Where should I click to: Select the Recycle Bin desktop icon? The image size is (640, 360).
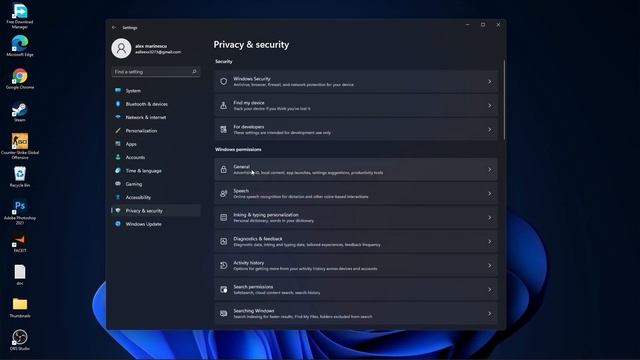pyautogui.click(x=20, y=177)
